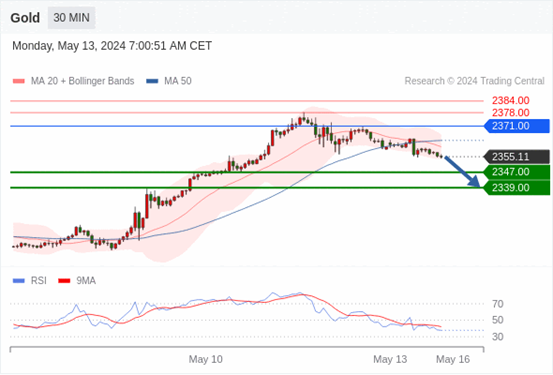Click the green 2347.00 support price tag
This screenshot has height=375, width=553.
[x=517, y=172]
